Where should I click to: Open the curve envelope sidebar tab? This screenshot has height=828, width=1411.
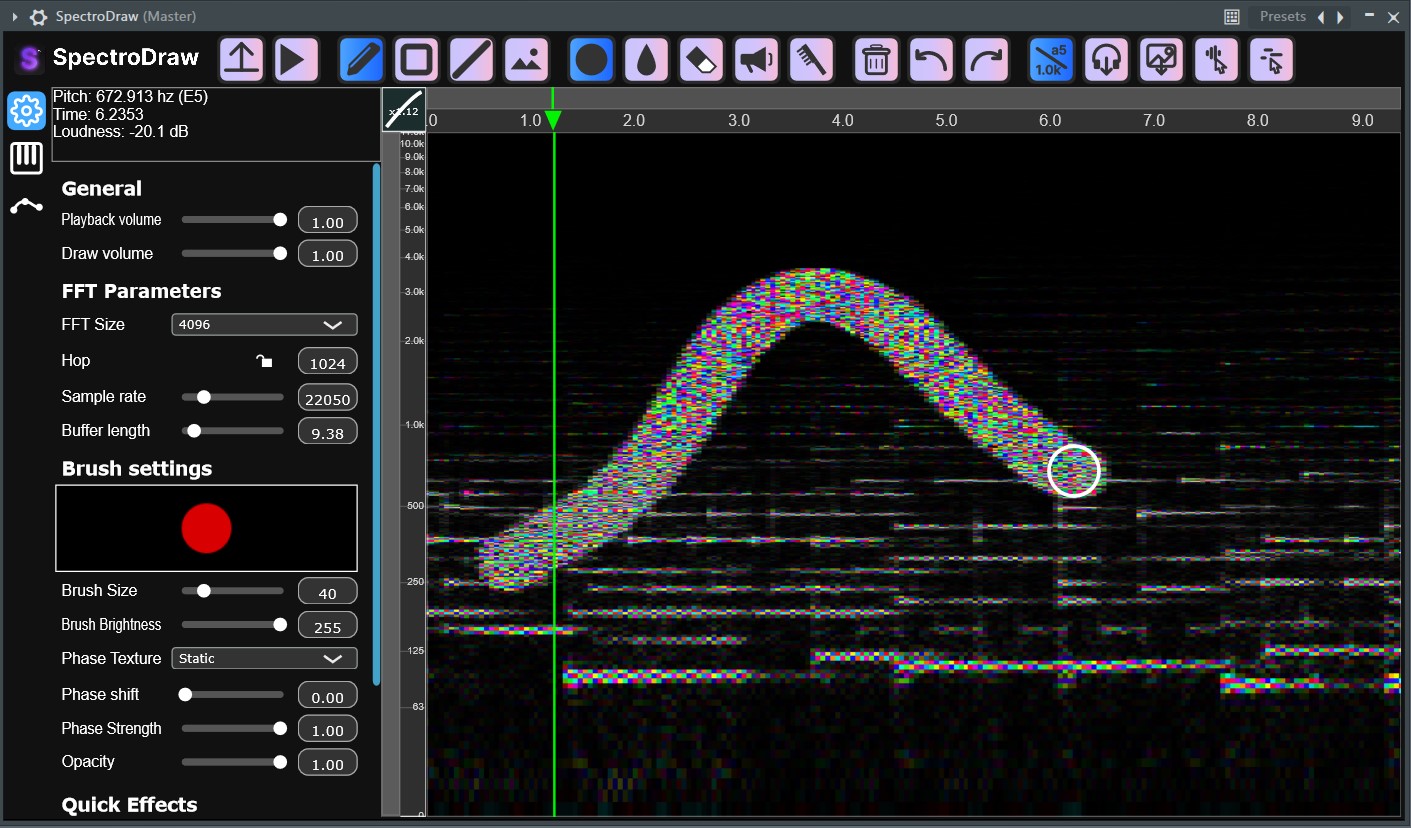pyautogui.click(x=27, y=205)
